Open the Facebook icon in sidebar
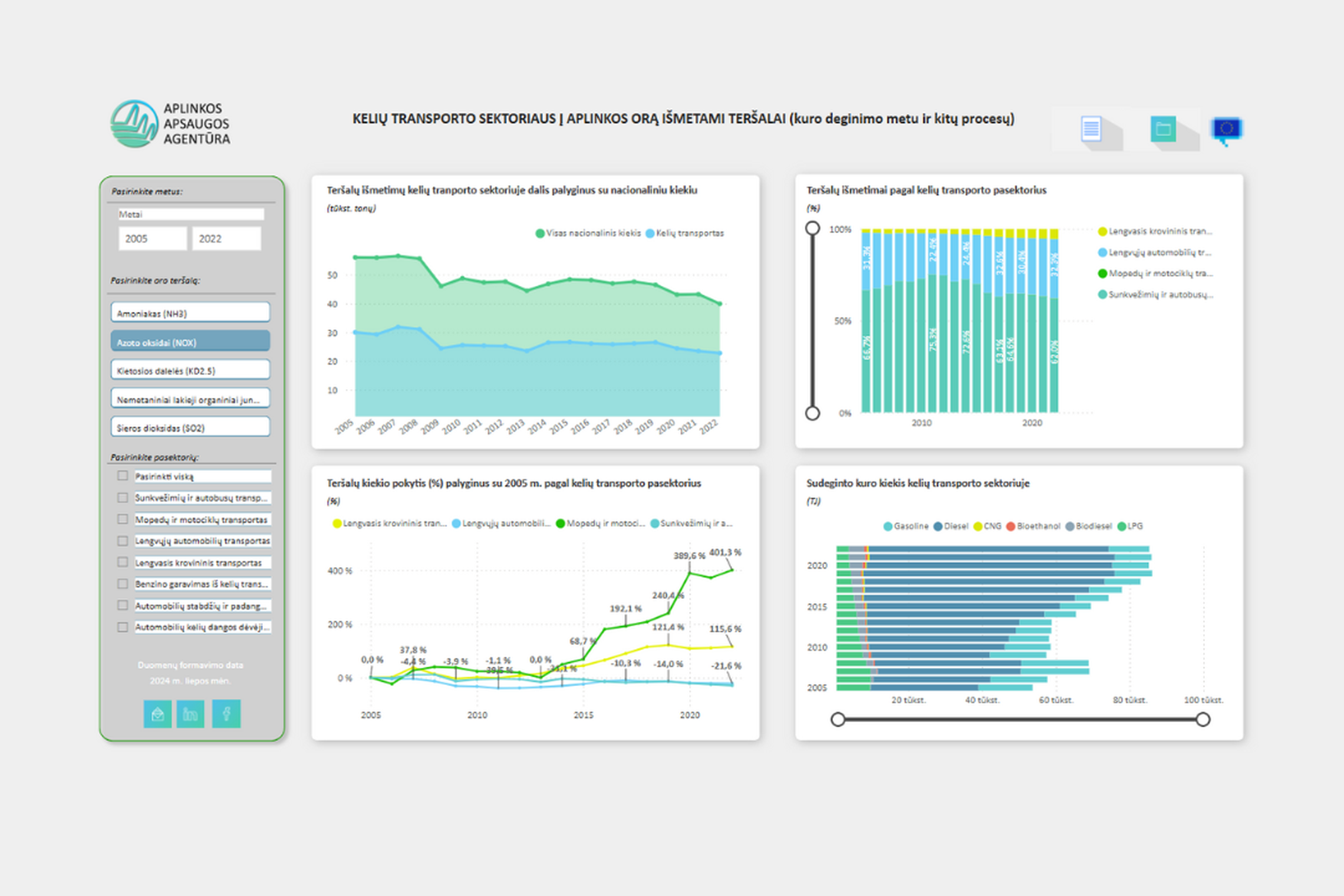Viewport: 1344px width, 896px height. click(x=226, y=714)
